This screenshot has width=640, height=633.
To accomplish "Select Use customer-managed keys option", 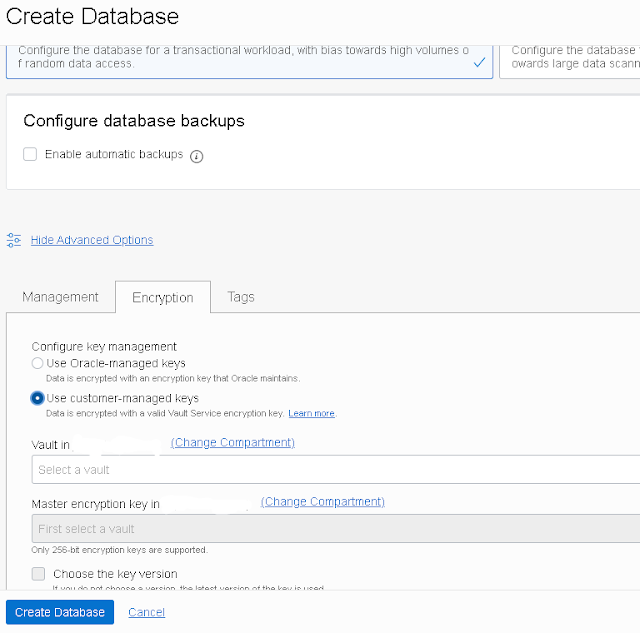I will click(x=38, y=398).
